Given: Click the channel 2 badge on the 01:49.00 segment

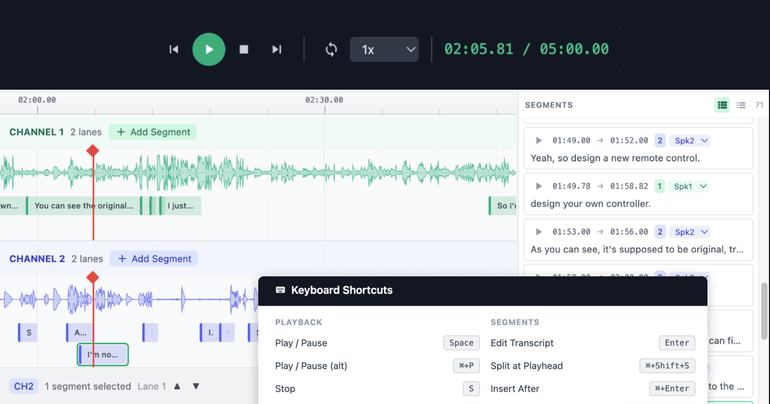Looking at the screenshot, I should [x=660, y=140].
